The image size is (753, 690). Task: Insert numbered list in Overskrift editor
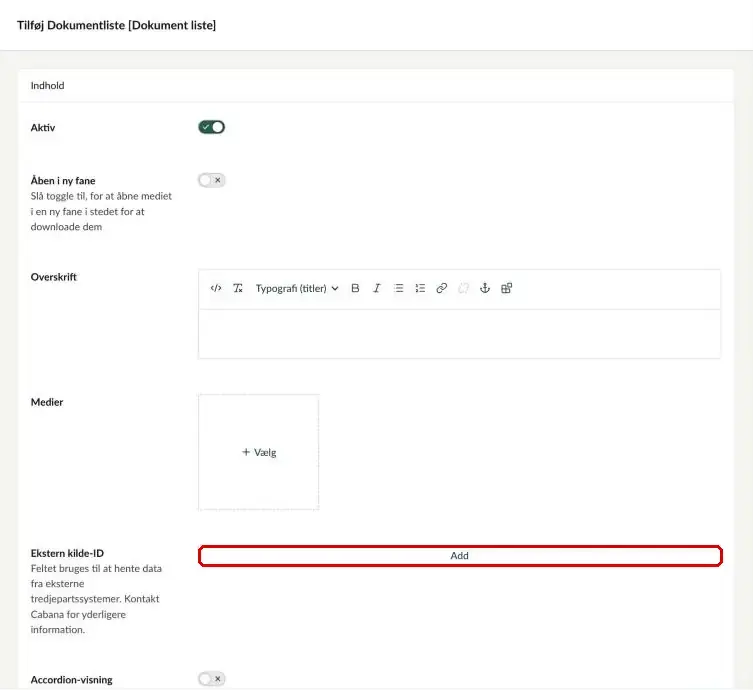[x=420, y=288]
